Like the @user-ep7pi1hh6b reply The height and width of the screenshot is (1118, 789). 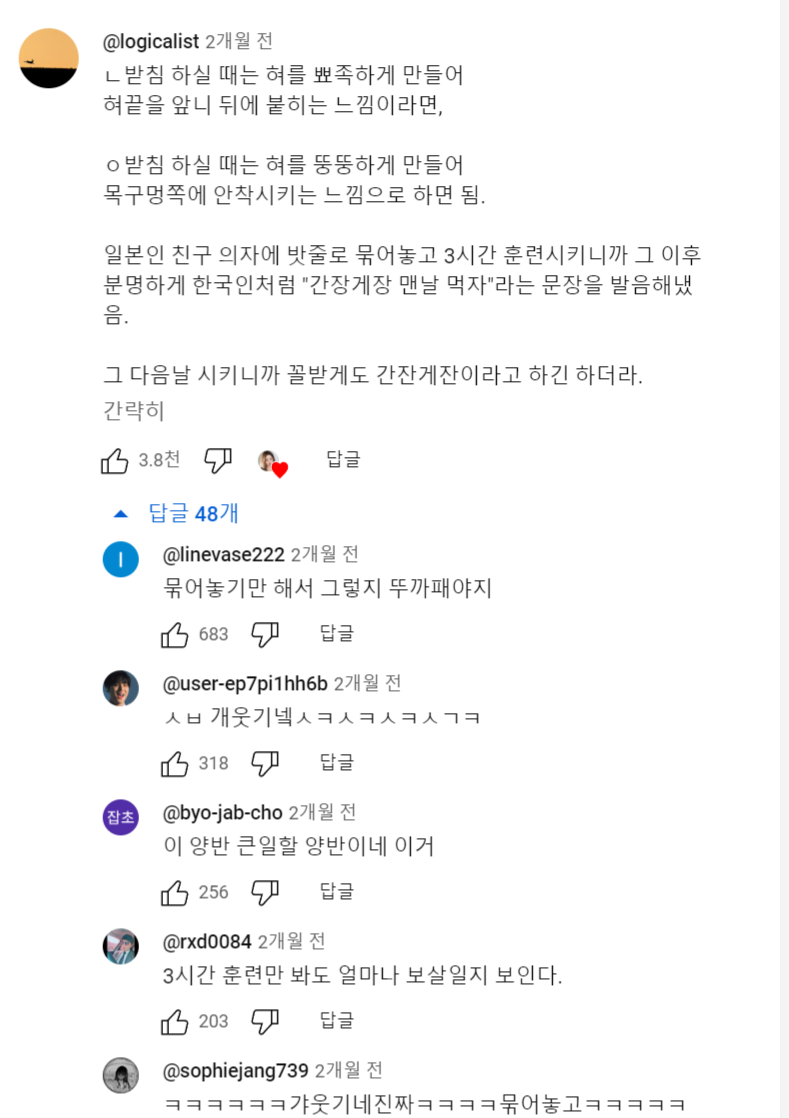[175, 763]
